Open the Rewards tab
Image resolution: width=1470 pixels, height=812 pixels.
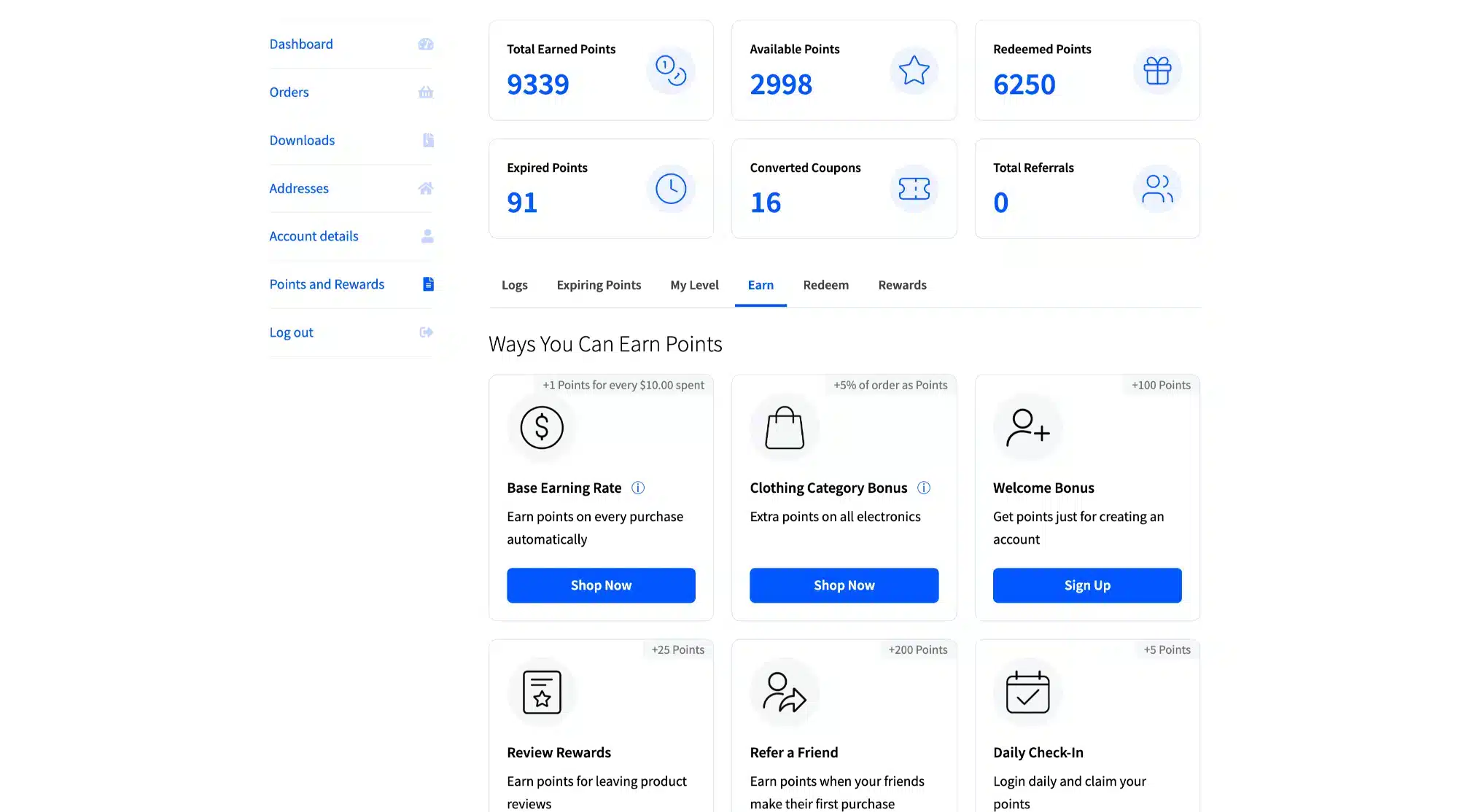(902, 285)
